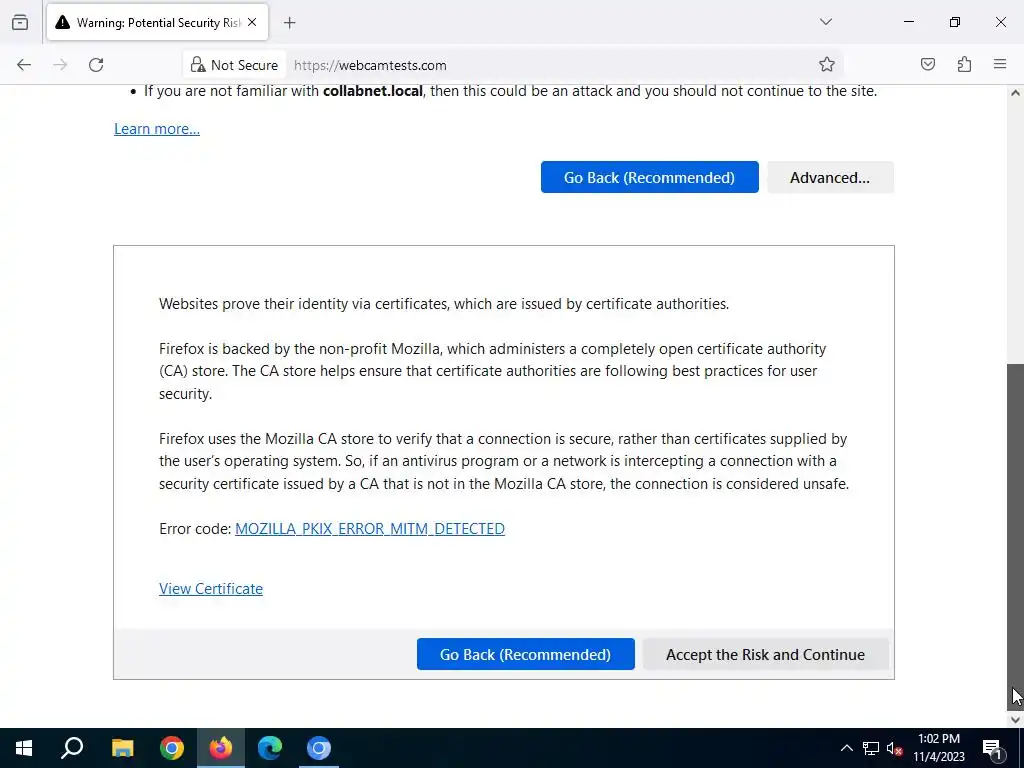The width and height of the screenshot is (1024, 768).
Task: Click top Go Back (Recommended) button
Action: [649, 177]
